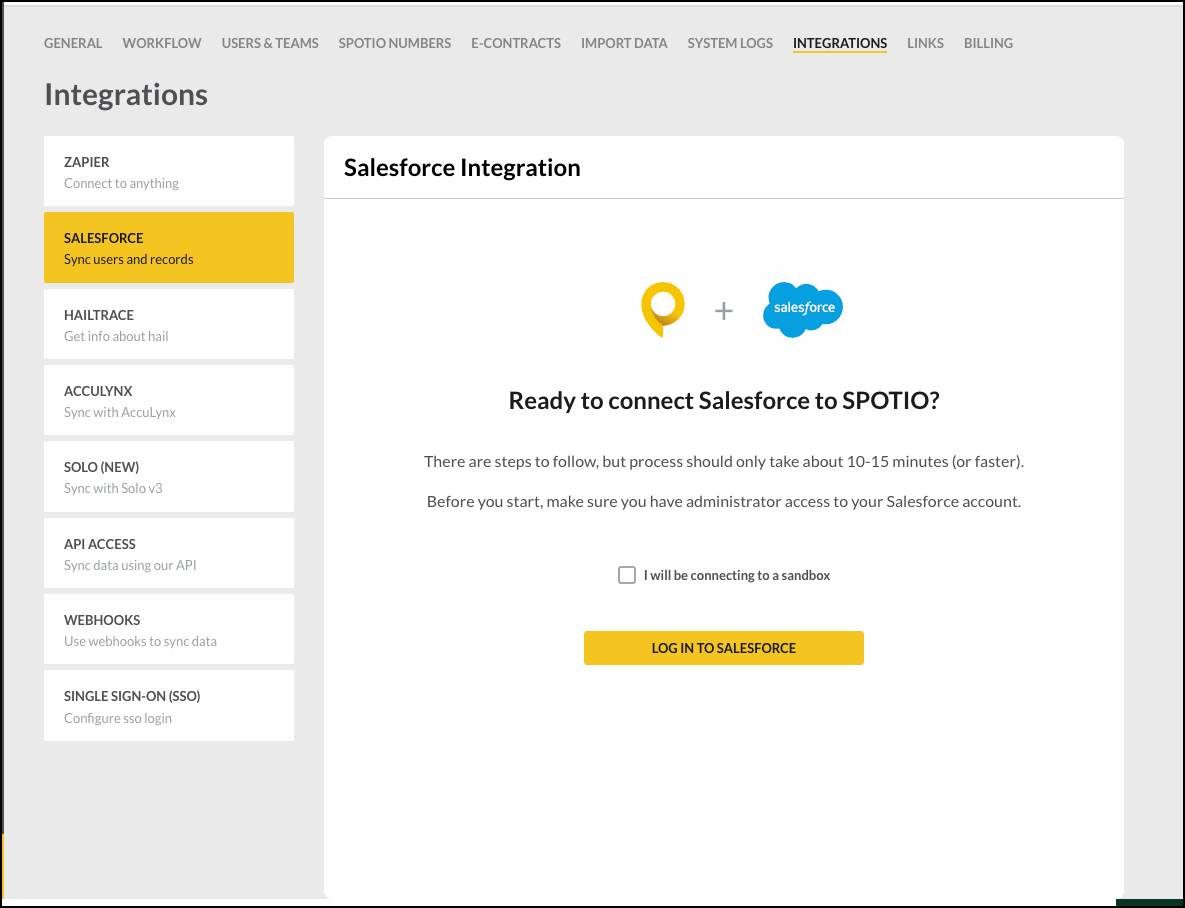This screenshot has width=1185, height=908.
Task: Click the administrator access reminder sentence
Action: (x=723, y=501)
